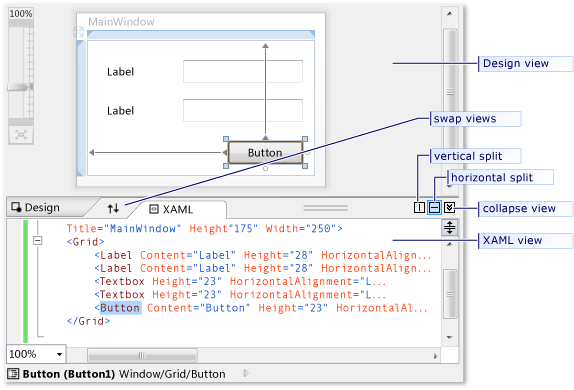Select the Button control on the design surface

[x=265, y=153]
